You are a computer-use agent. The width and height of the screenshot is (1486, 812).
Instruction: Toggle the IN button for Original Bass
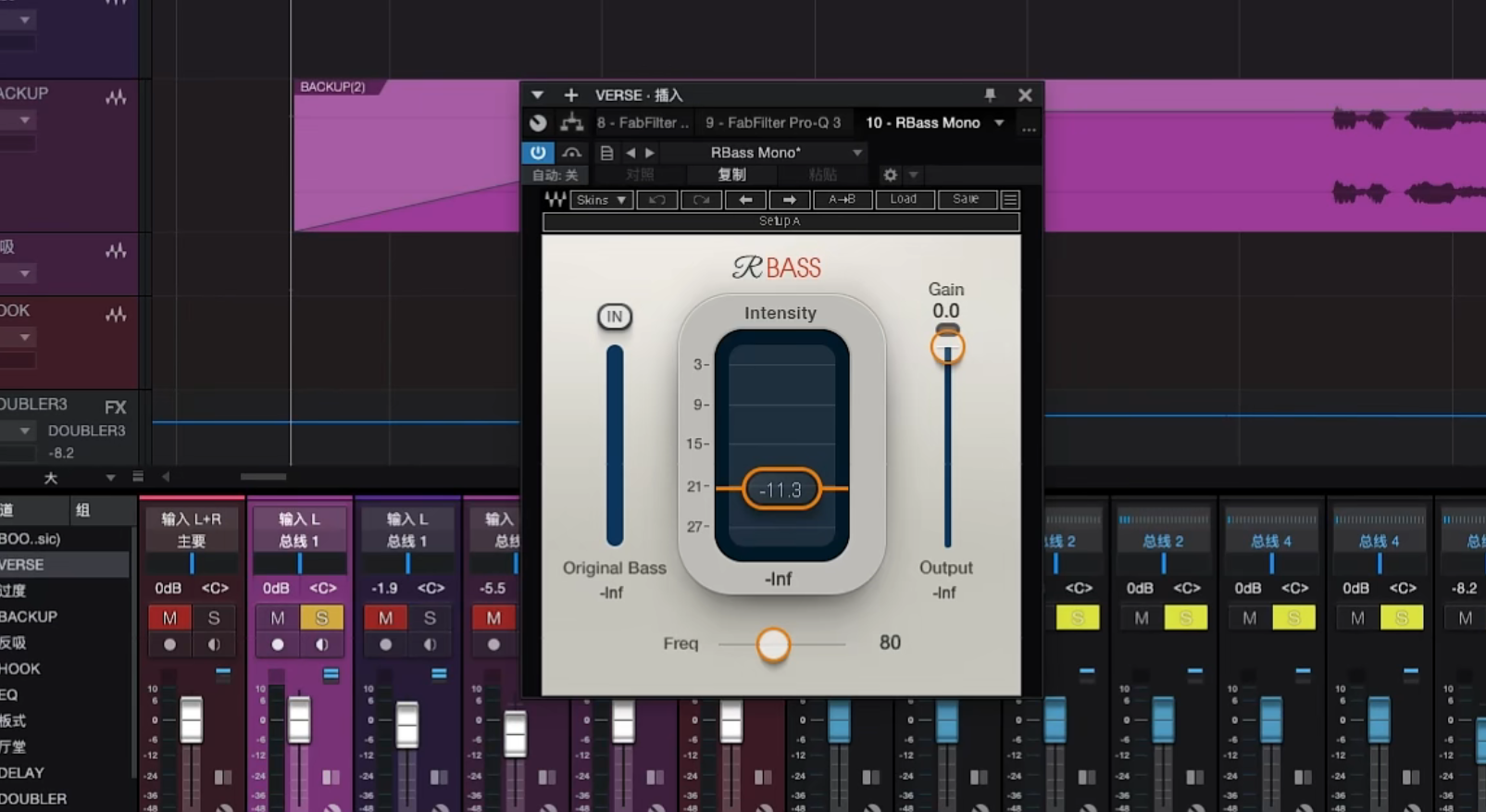(x=614, y=317)
